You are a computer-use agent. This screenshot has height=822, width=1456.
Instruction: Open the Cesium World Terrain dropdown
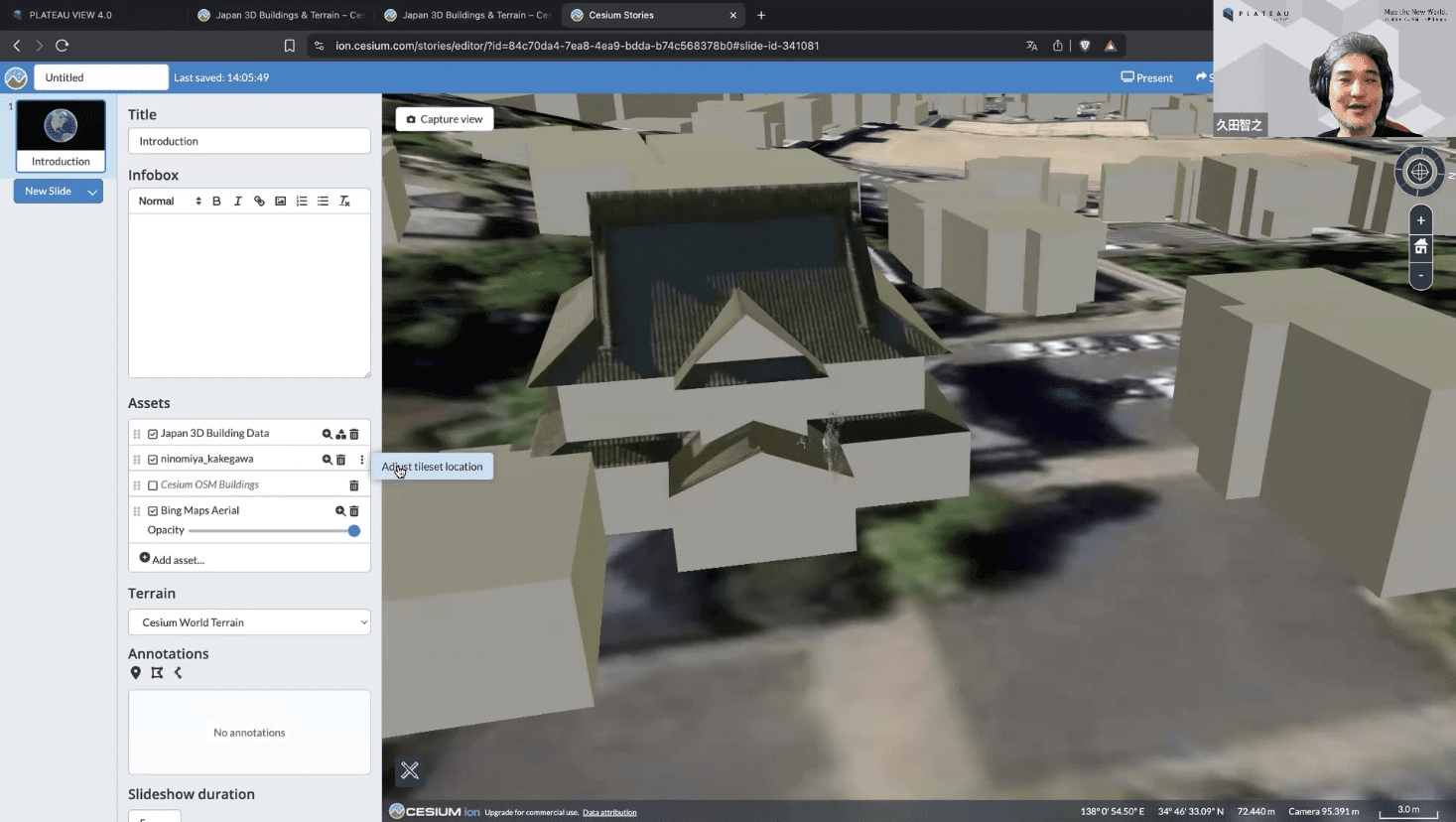pos(249,622)
